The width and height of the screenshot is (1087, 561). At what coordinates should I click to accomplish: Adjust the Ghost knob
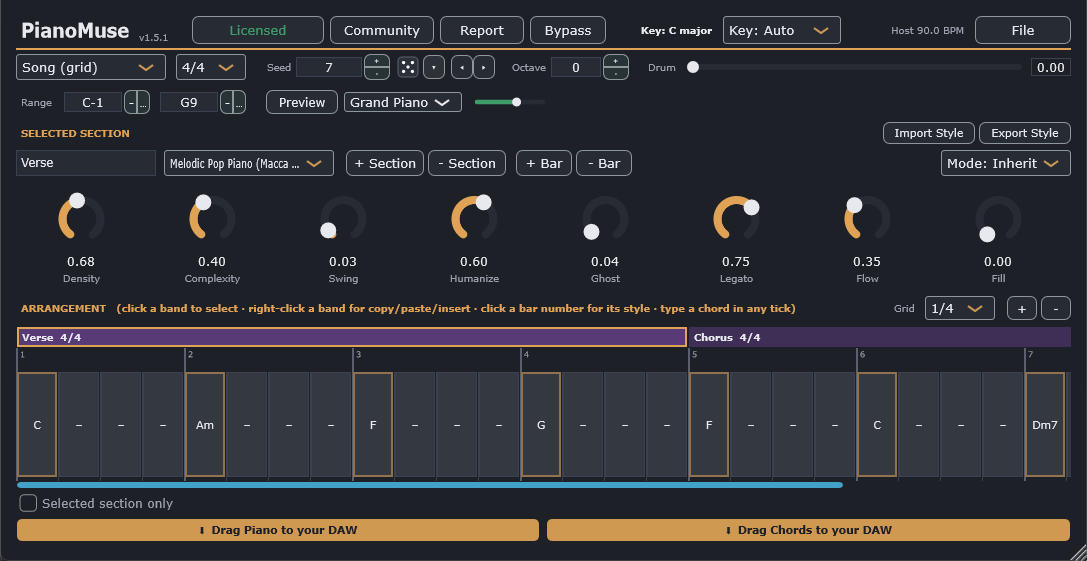coord(605,218)
